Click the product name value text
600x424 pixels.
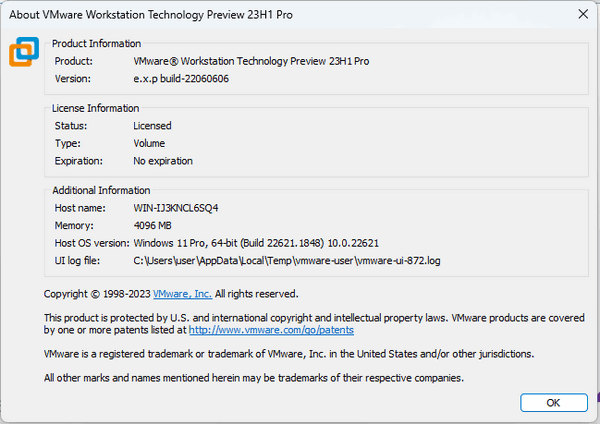pyautogui.click(x=251, y=61)
